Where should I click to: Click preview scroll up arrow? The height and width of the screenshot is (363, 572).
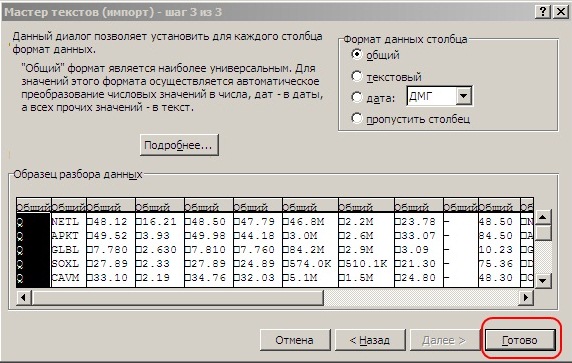tap(543, 217)
